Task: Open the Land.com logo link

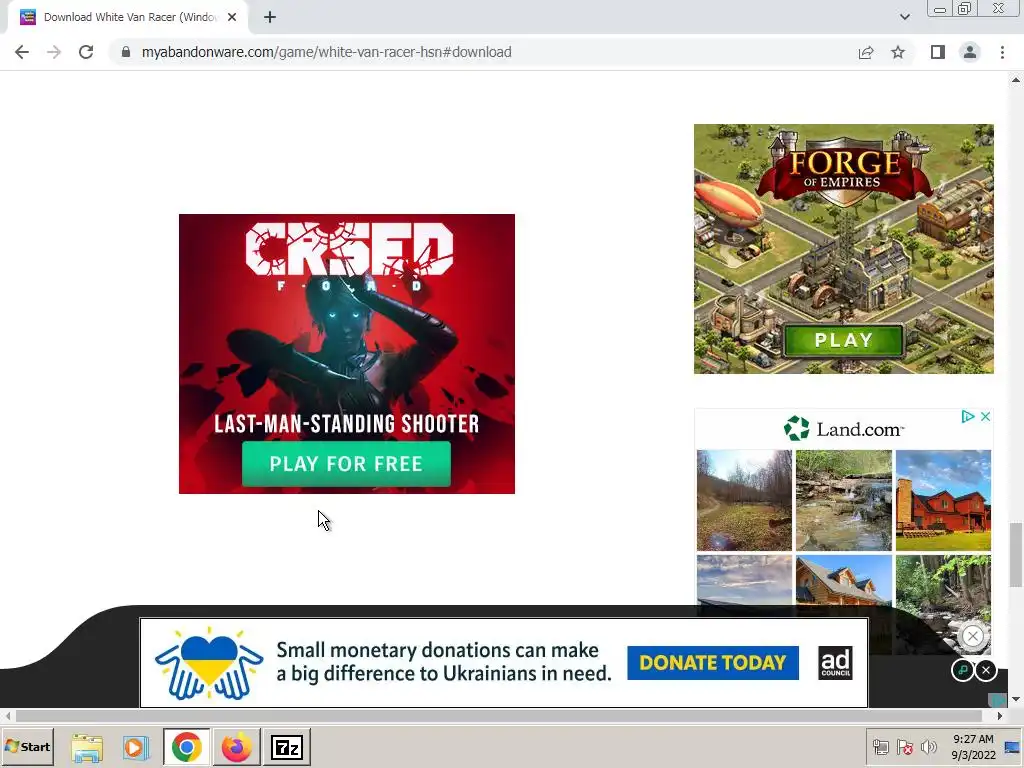Action: pyautogui.click(x=844, y=429)
